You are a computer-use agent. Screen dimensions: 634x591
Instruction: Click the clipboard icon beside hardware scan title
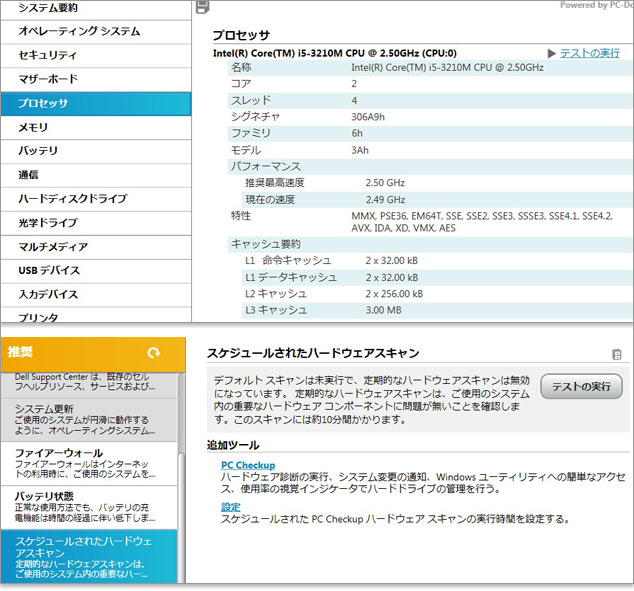coord(617,354)
